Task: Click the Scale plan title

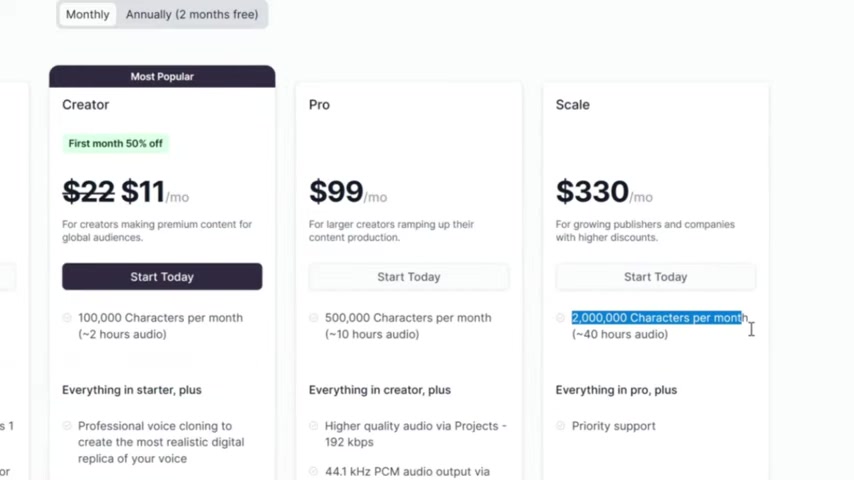Action: click(x=572, y=105)
